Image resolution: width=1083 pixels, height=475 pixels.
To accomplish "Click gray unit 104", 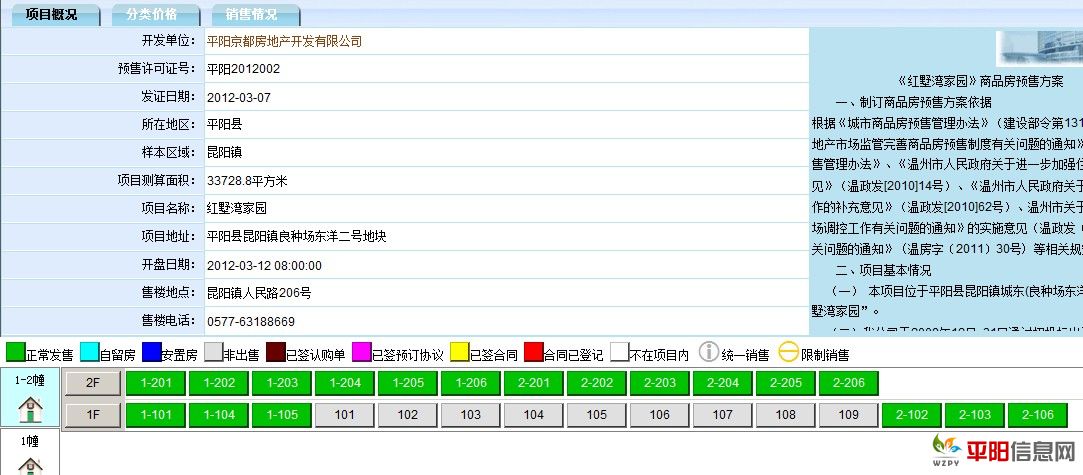I will 534,415.
